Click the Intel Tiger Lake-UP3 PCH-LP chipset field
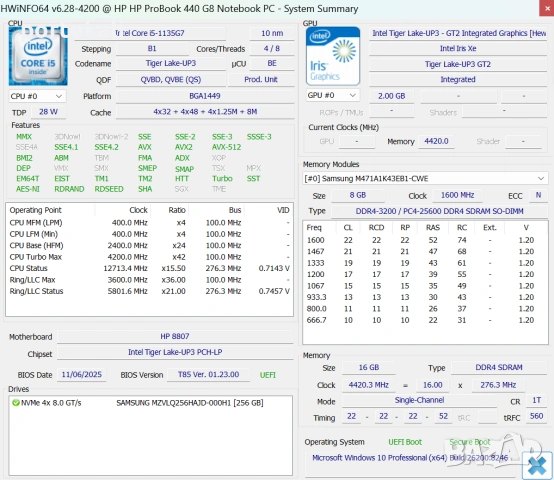This screenshot has height=480, width=554. 175,352
